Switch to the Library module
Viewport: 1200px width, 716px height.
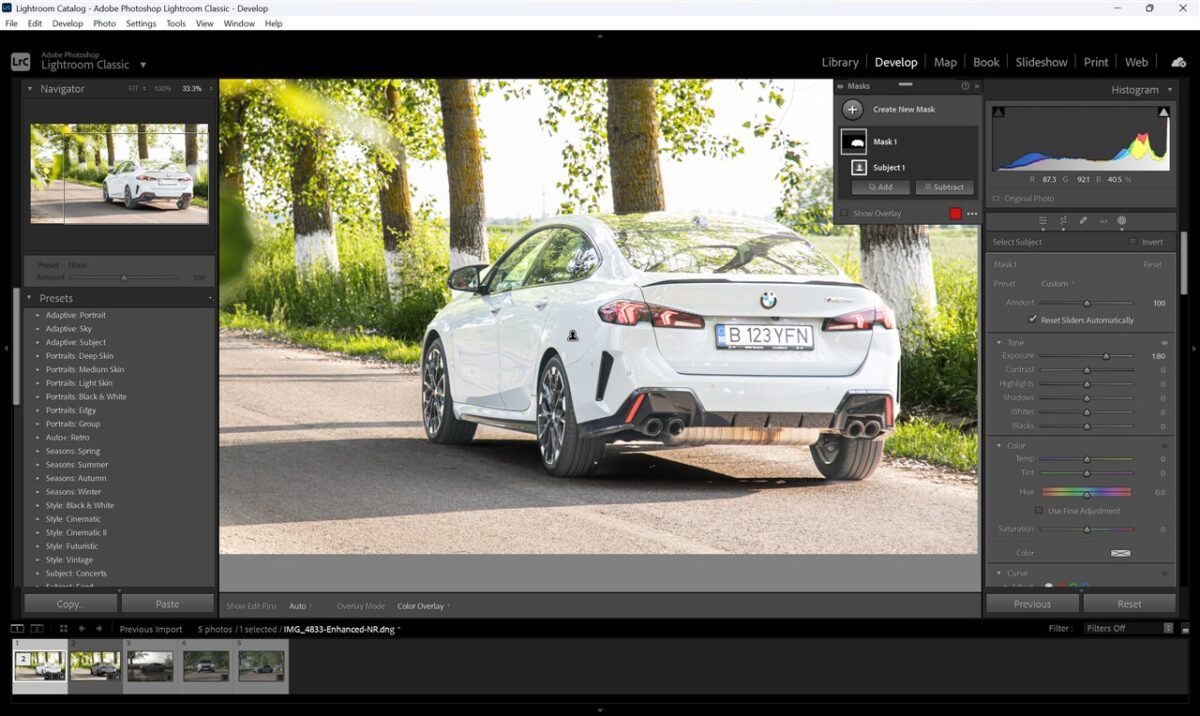839,62
